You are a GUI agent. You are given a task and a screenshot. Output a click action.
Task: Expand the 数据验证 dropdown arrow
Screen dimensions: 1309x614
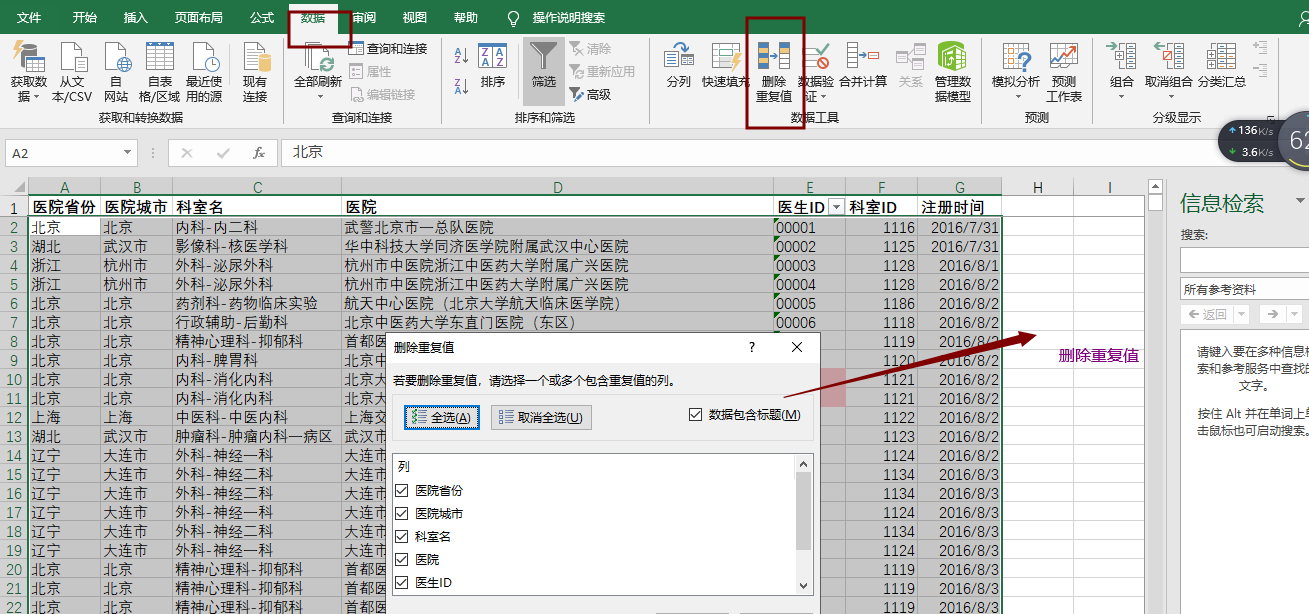pyautogui.click(x=823, y=97)
